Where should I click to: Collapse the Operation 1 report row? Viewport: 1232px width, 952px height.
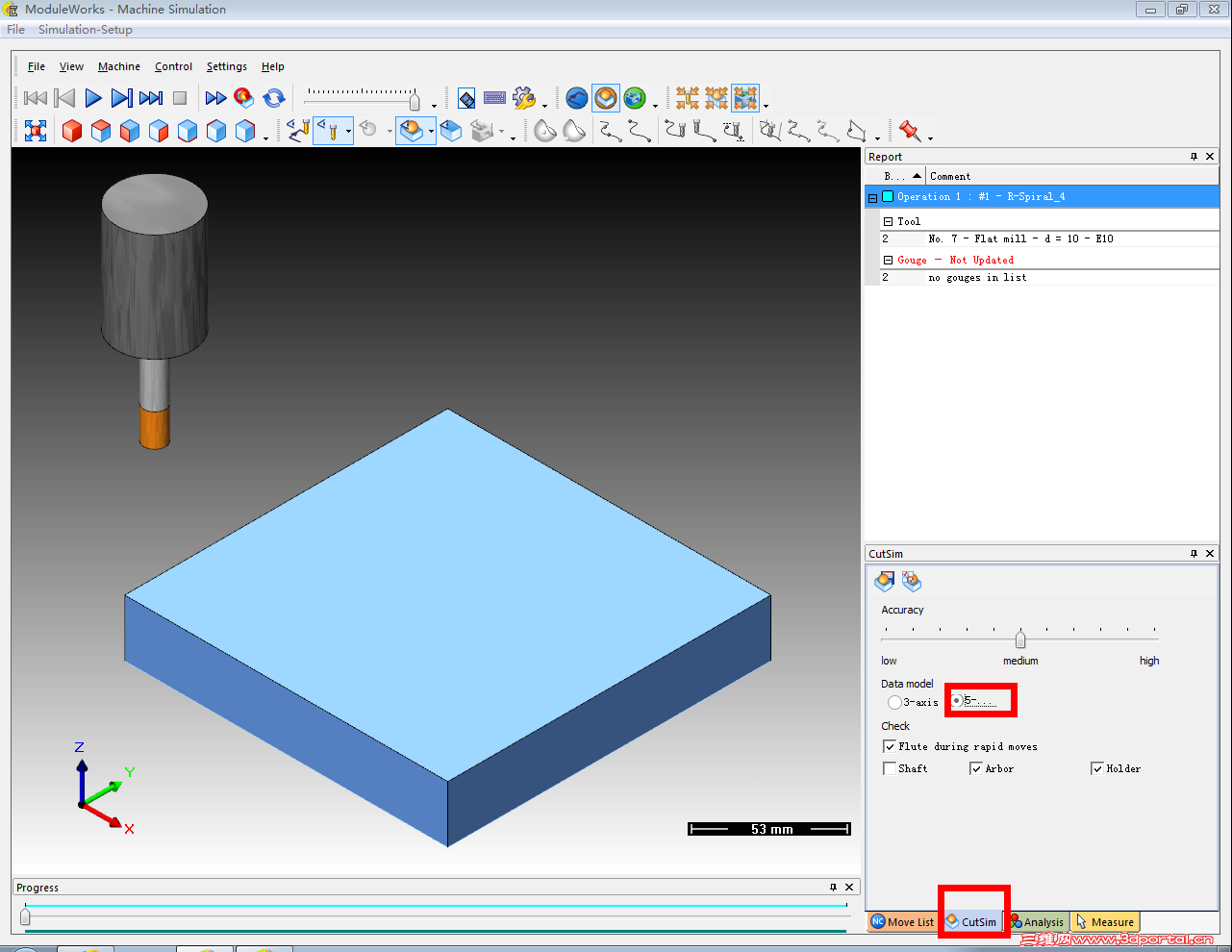point(872,198)
